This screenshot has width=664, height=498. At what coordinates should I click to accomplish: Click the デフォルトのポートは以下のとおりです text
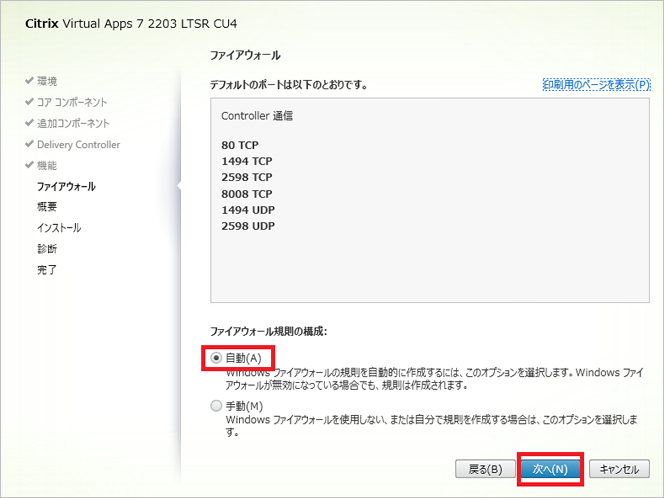tap(288, 85)
